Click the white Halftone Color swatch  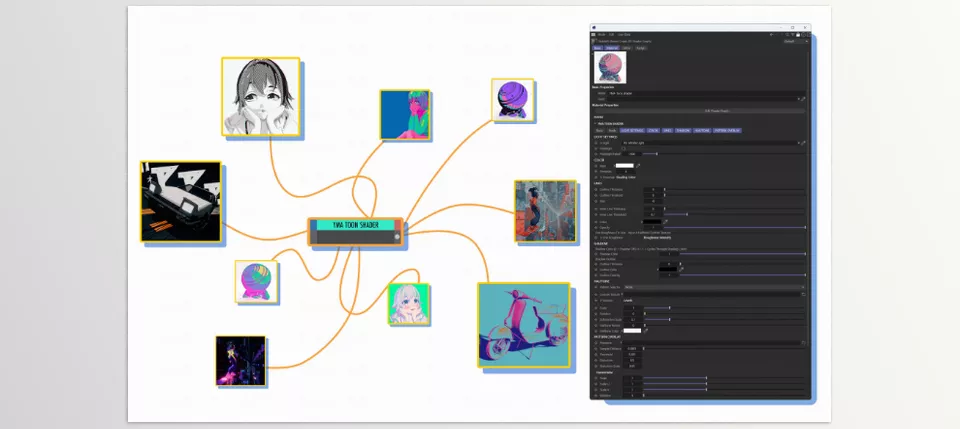pos(632,330)
